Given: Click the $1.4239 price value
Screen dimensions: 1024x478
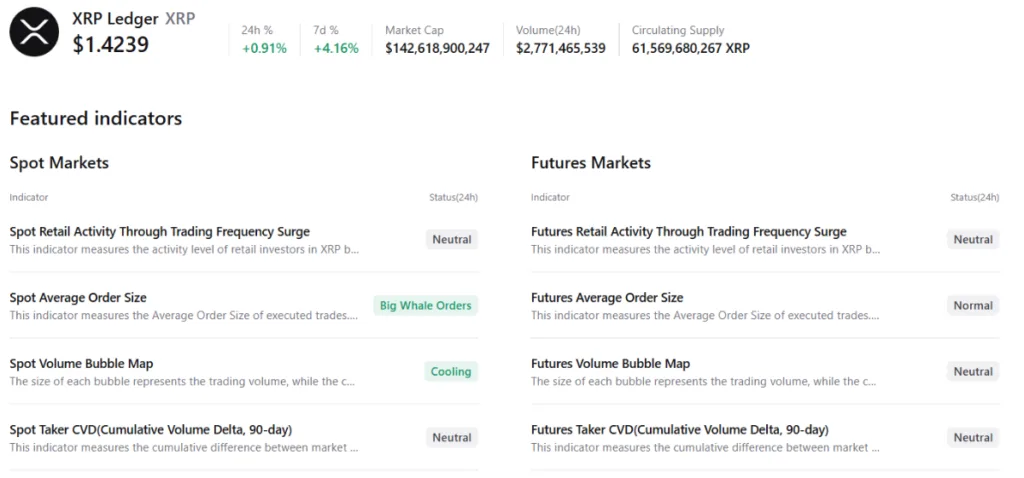Looking at the screenshot, I should coord(110,44).
